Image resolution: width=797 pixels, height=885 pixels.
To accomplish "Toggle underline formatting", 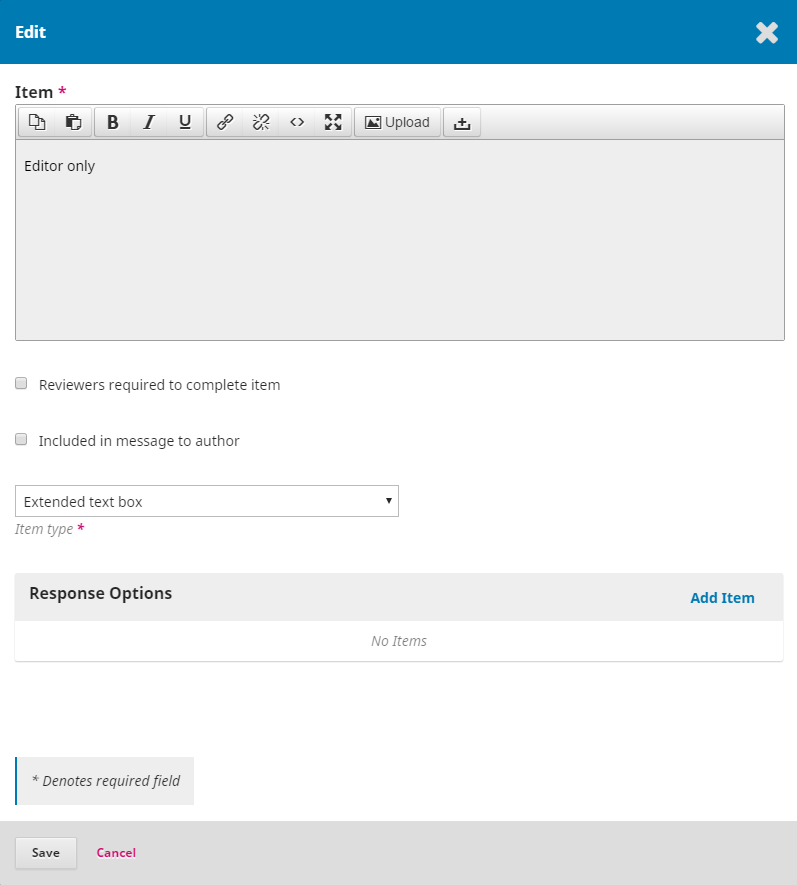I will click(185, 122).
